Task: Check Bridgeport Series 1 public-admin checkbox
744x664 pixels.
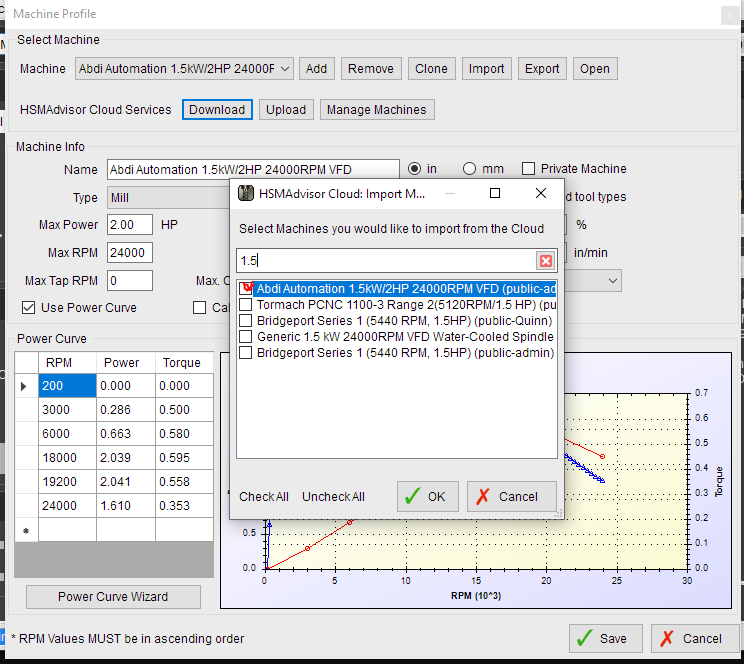Action: tap(246, 353)
